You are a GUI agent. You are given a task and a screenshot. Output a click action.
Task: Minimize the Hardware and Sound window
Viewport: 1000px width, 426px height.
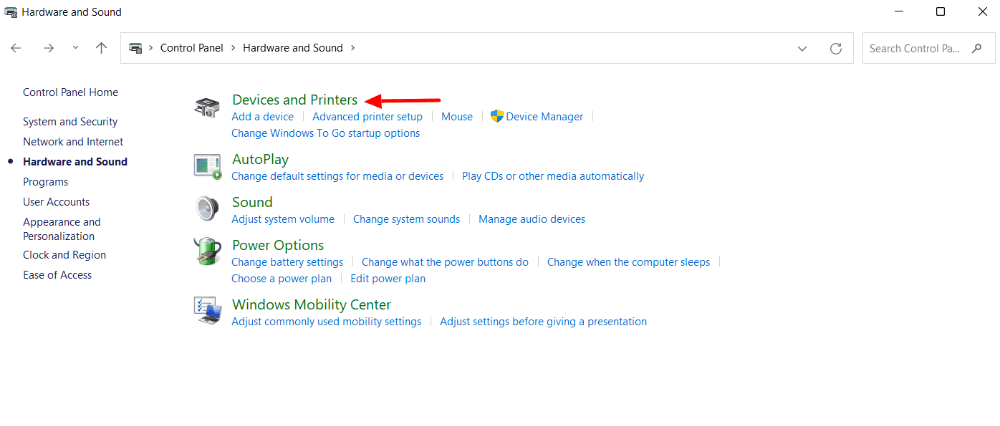pos(898,11)
